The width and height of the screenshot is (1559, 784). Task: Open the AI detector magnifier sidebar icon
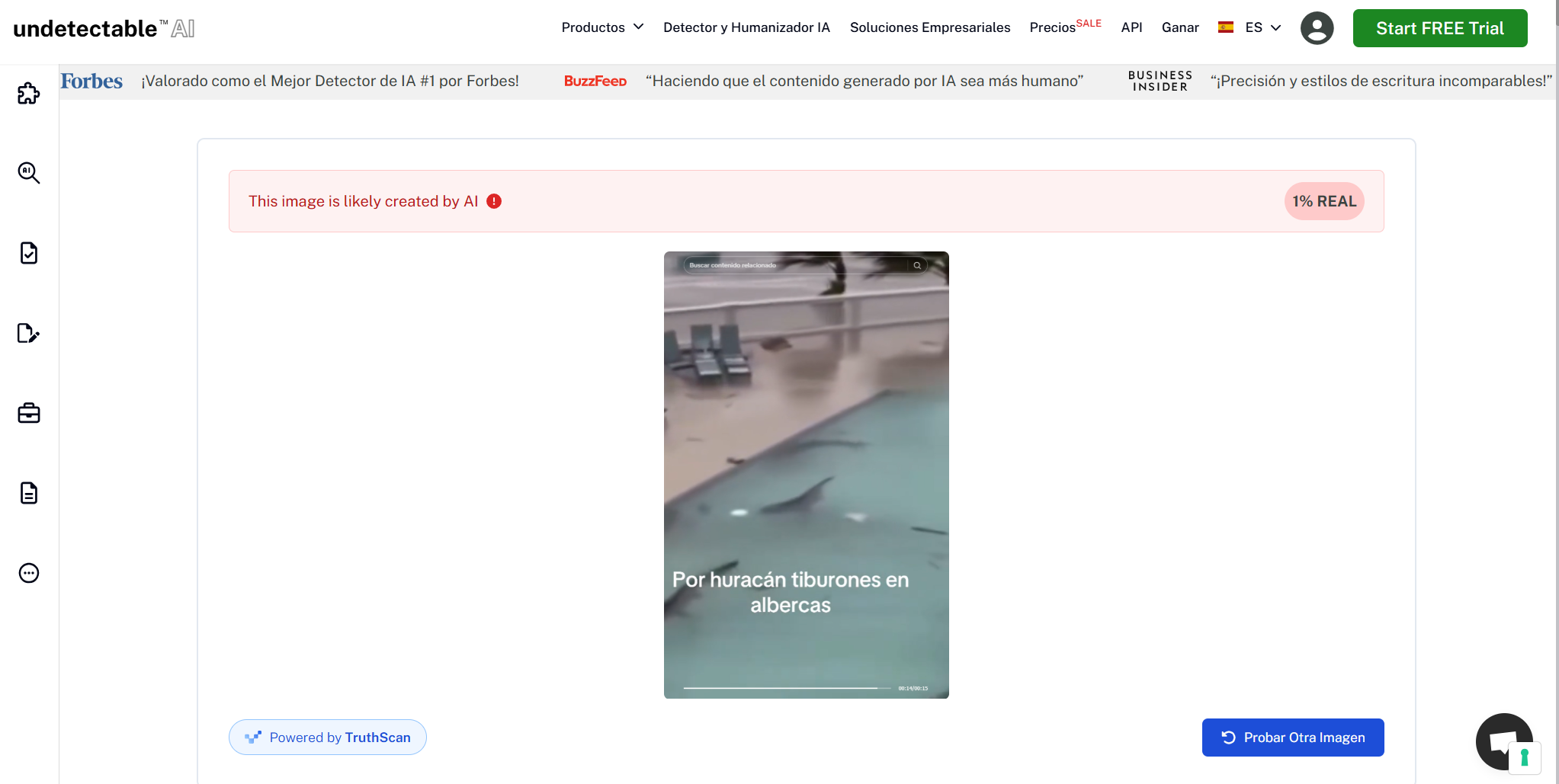point(28,173)
